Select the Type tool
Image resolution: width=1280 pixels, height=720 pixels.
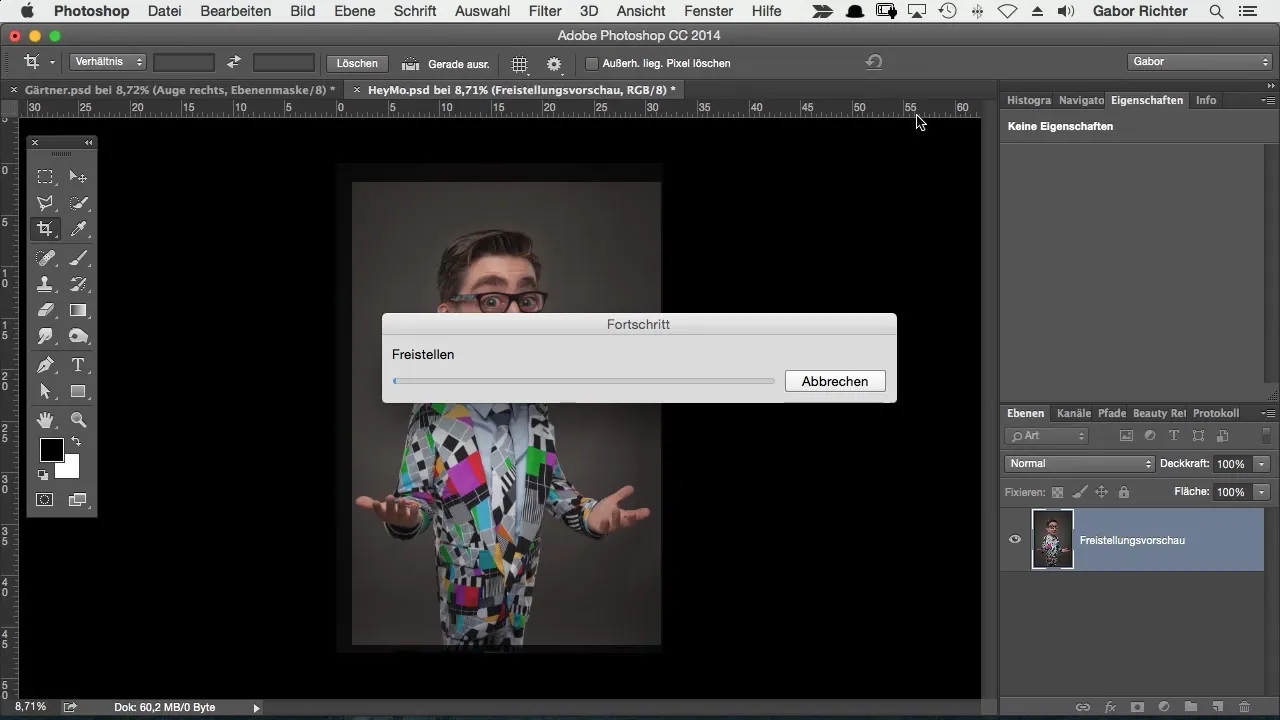tap(78, 365)
